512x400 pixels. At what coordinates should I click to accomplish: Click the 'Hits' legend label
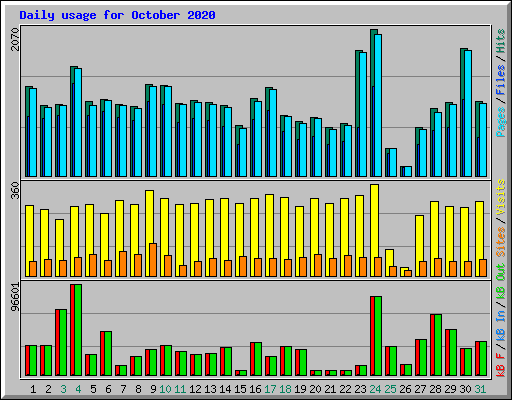(x=501, y=41)
